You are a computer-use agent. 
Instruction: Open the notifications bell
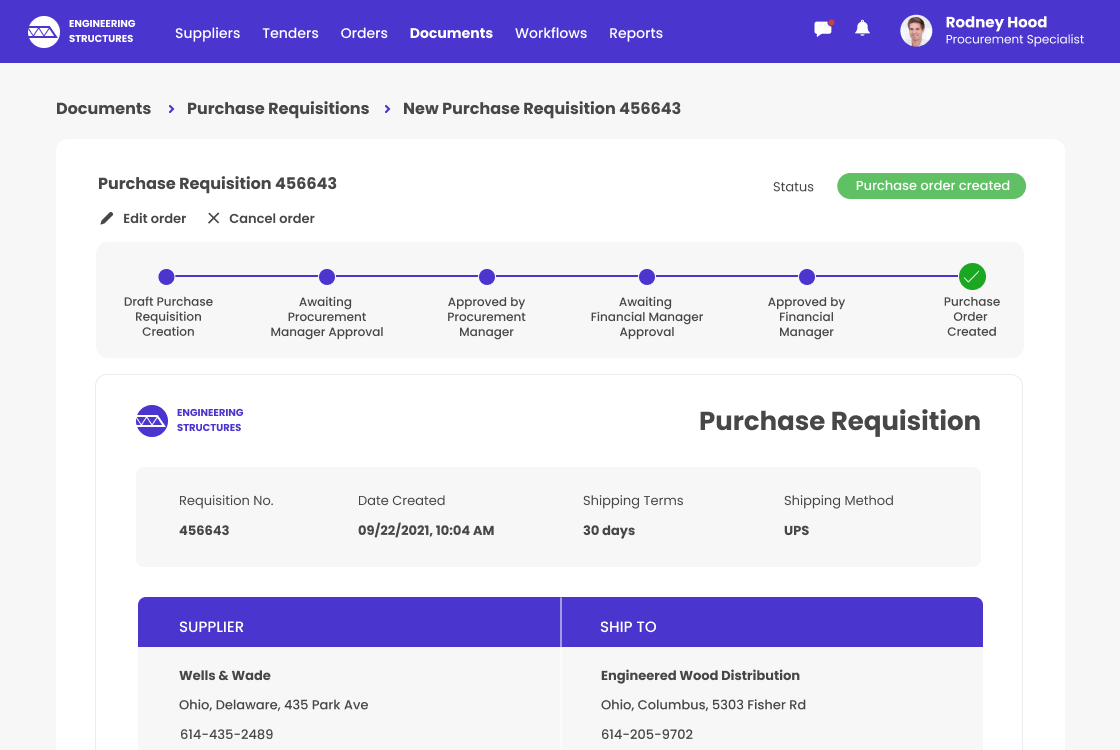tap(862, 28)
